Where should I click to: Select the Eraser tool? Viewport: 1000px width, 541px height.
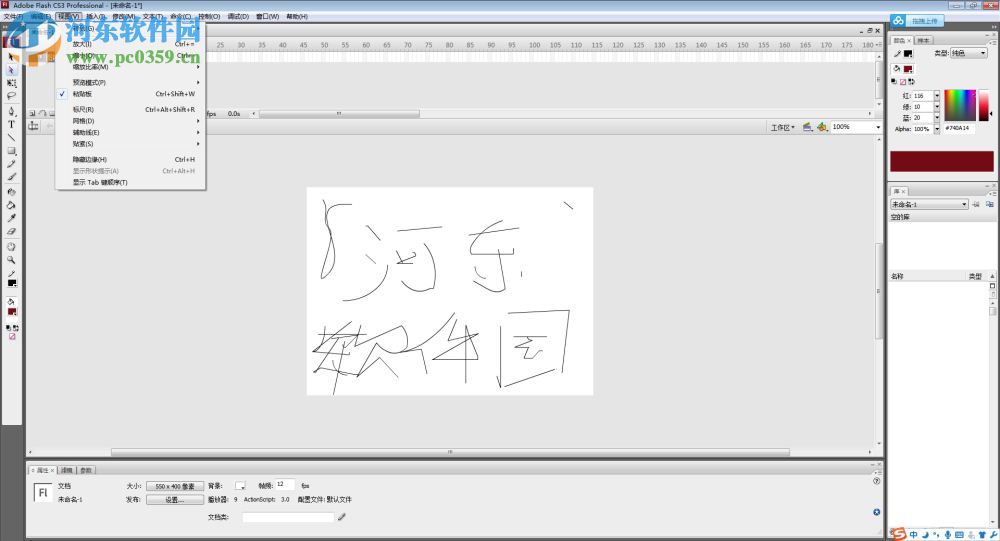(x=11, y=231)
